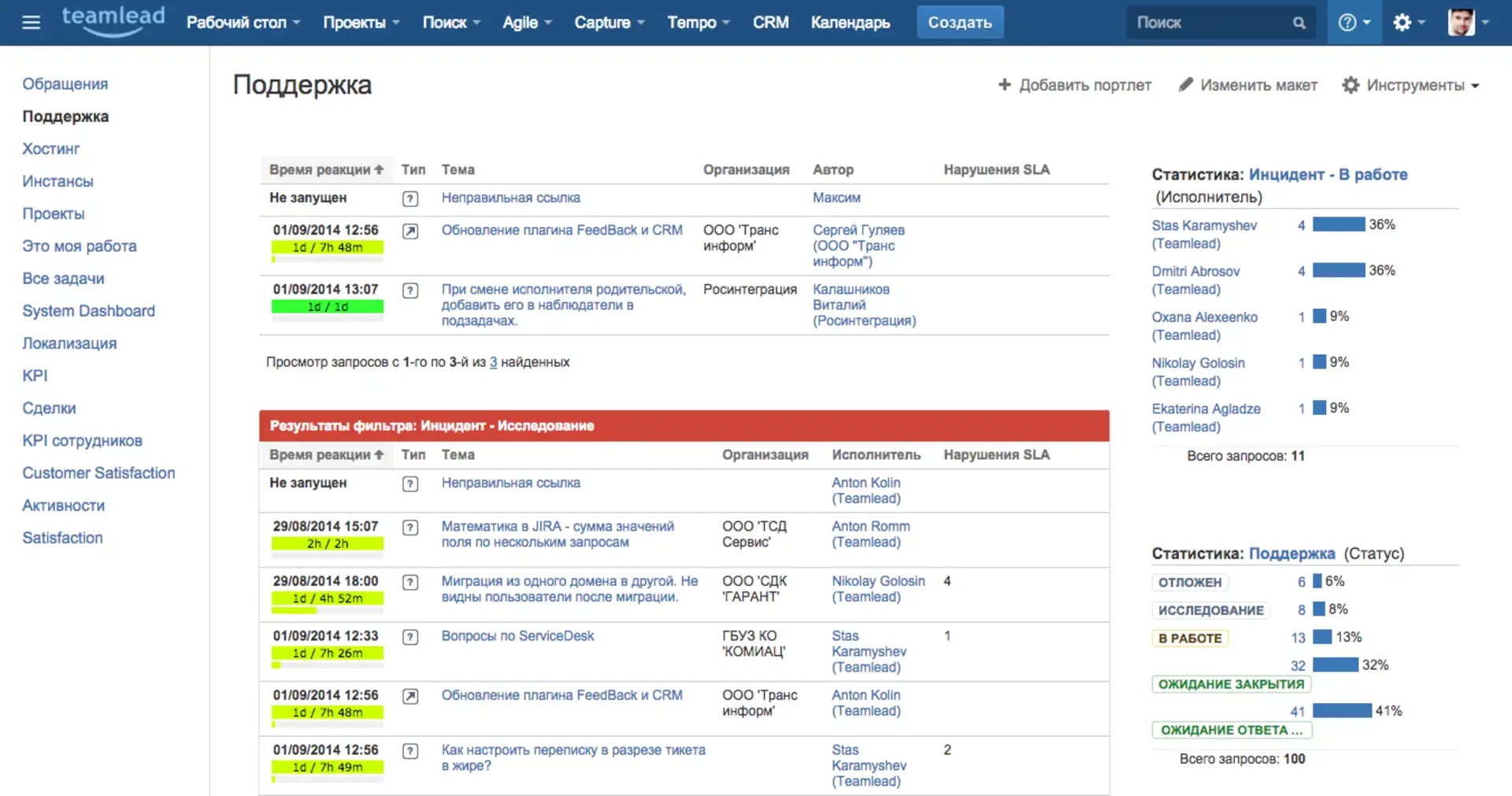
Task: Open the CRM menu item
Action: point(769,22)
